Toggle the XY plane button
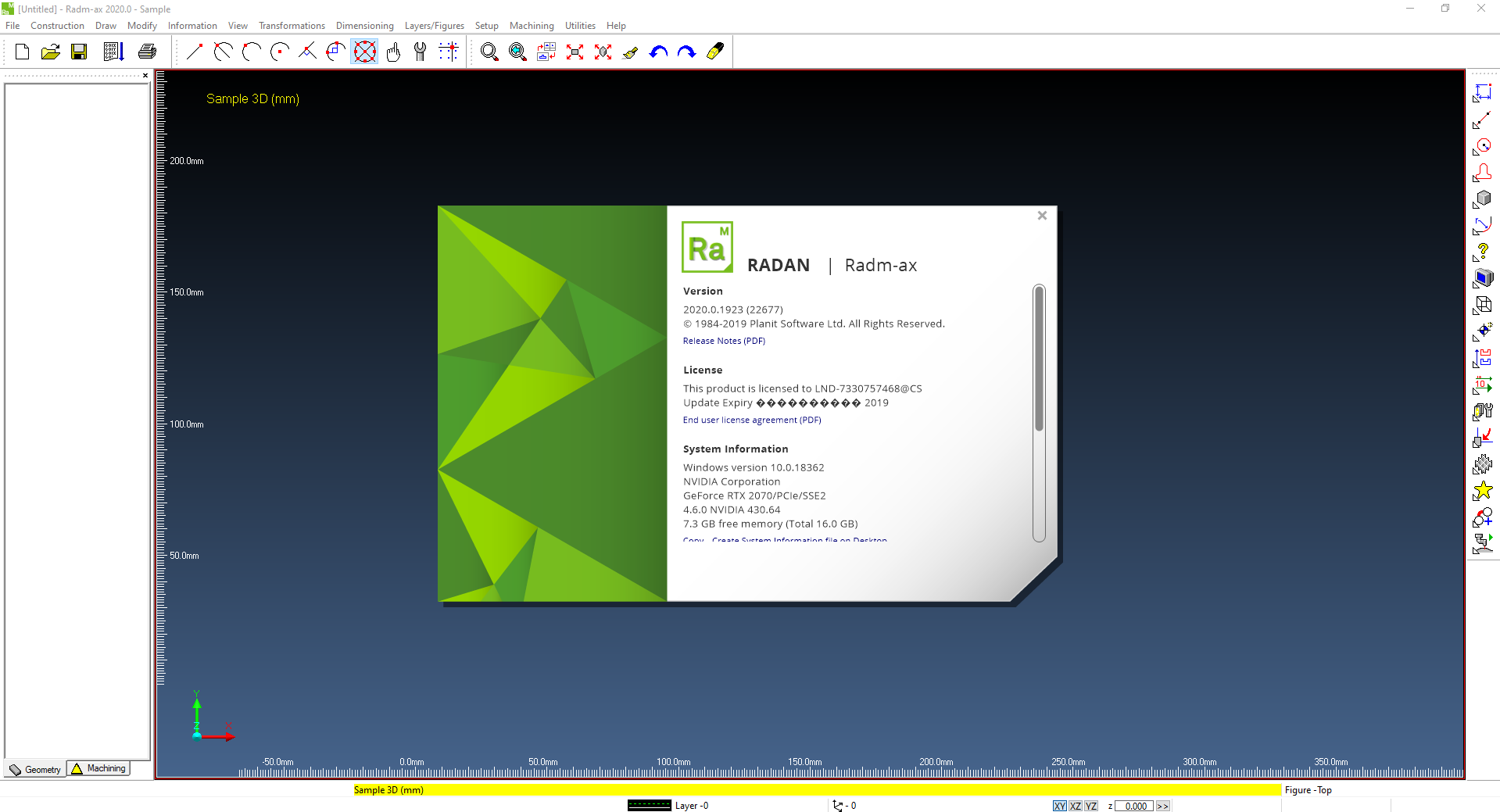This screenshot has width=1500, height=812. point(1059,806)
